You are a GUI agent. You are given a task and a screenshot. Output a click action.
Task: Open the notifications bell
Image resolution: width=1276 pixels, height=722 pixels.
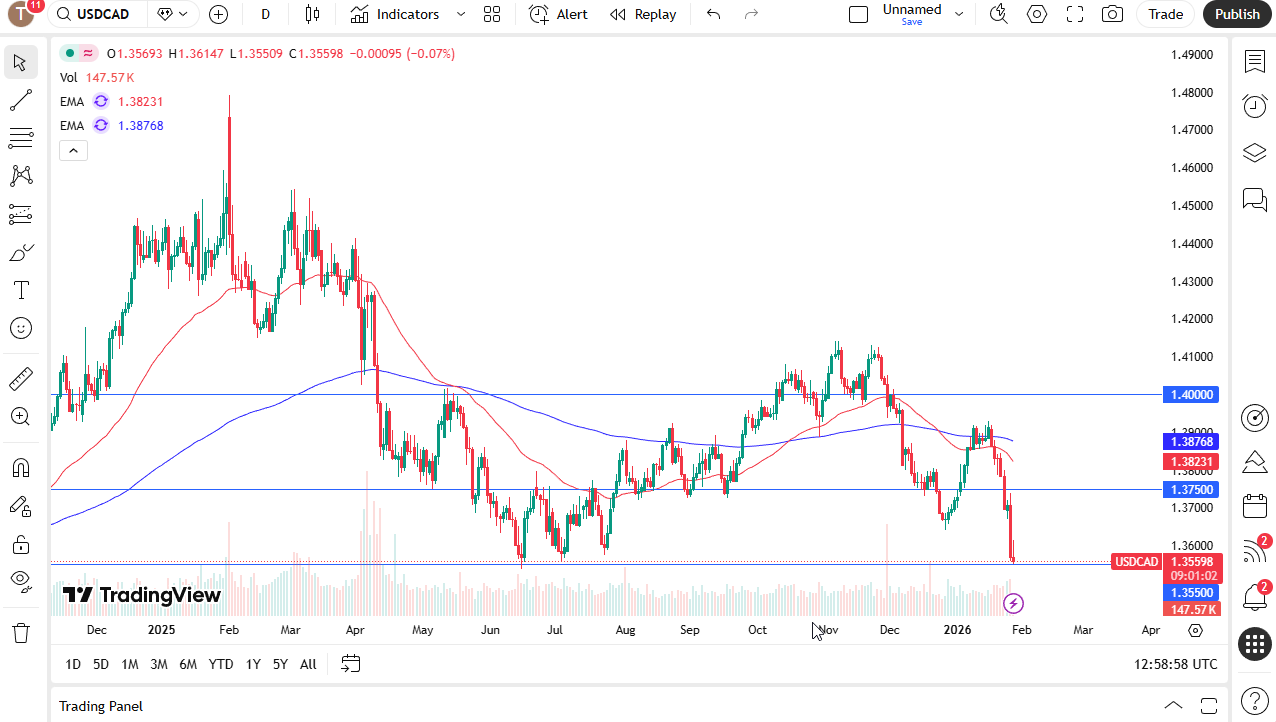tap(1255, 597)
